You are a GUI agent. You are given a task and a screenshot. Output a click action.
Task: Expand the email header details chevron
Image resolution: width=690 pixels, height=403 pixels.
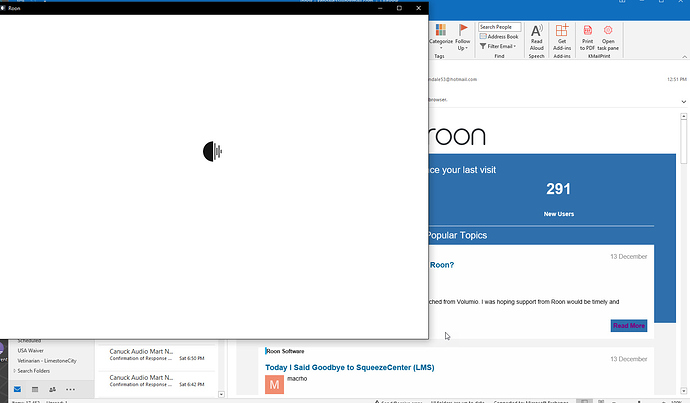tap(683, 102)
